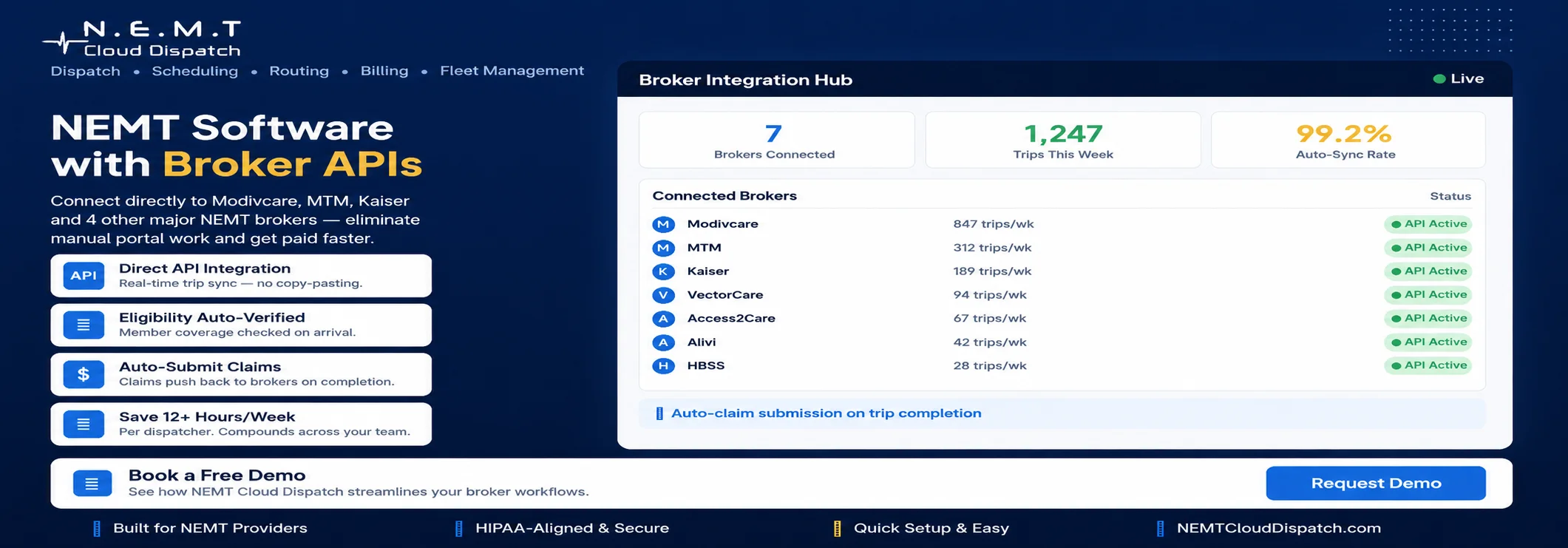Click the yellow icon beside Quick Setup & Easy

838,528
